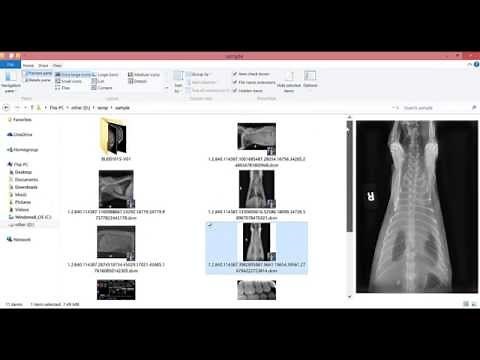The height and width of the screenshot is (360, 480).
Task: Open Documents in navigation pane
Action: 24,180
